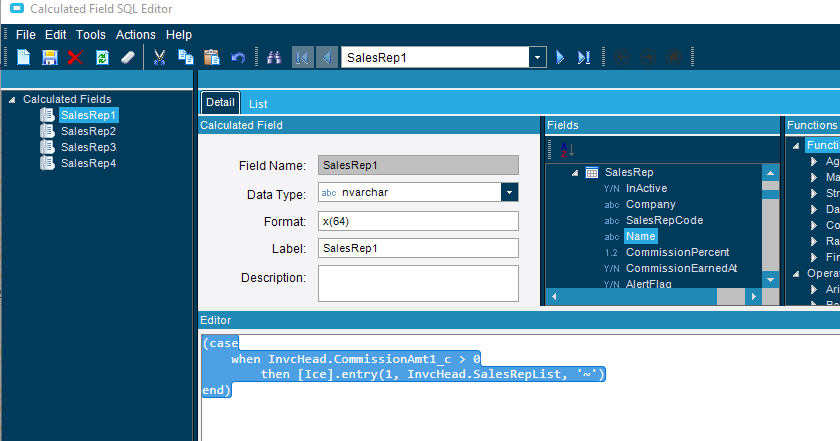Click the Calculated Field SQL Editor window icon
Screen dimensions: 840x441
(17, 9)
